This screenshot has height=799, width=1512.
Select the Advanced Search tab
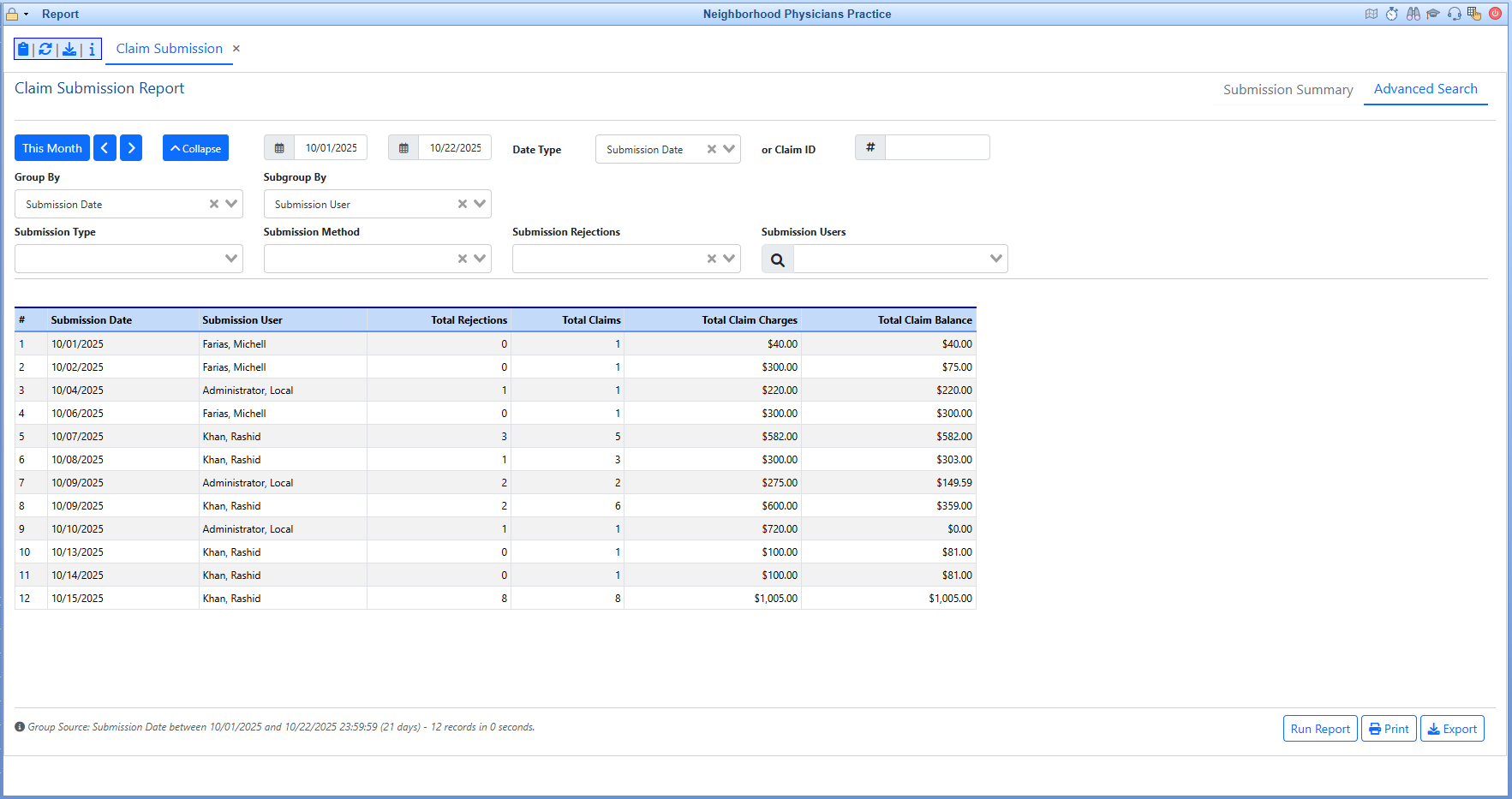1425,89
